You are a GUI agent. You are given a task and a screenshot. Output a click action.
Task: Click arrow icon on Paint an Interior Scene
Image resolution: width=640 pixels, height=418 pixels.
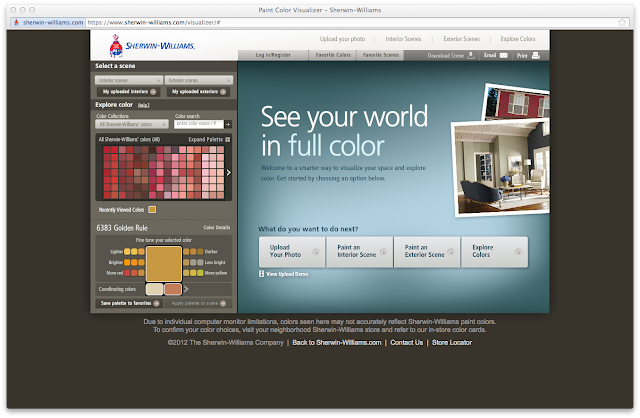pos(383,251)
